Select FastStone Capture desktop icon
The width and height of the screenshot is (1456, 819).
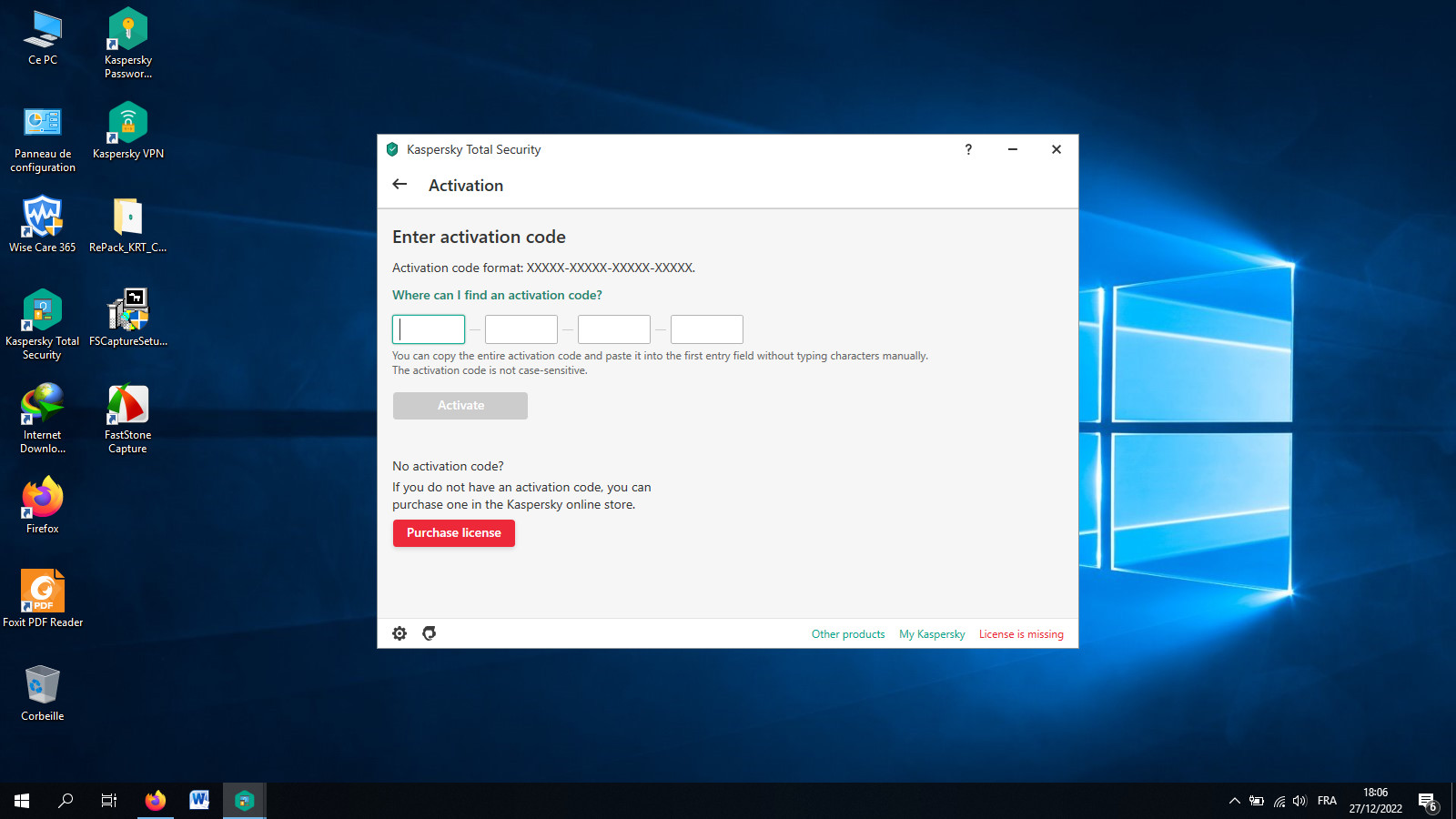[128, 419]
